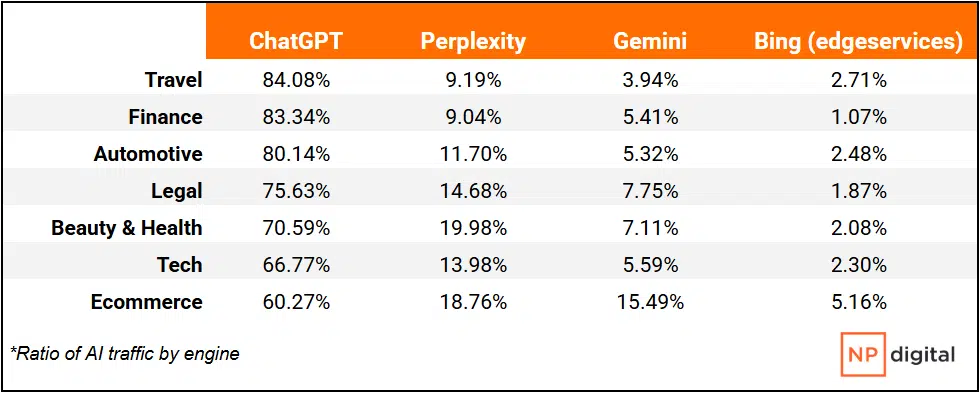980x393 pixels.
Task: Click the Bing (edgeservices) column header
Action: (858, 42)
